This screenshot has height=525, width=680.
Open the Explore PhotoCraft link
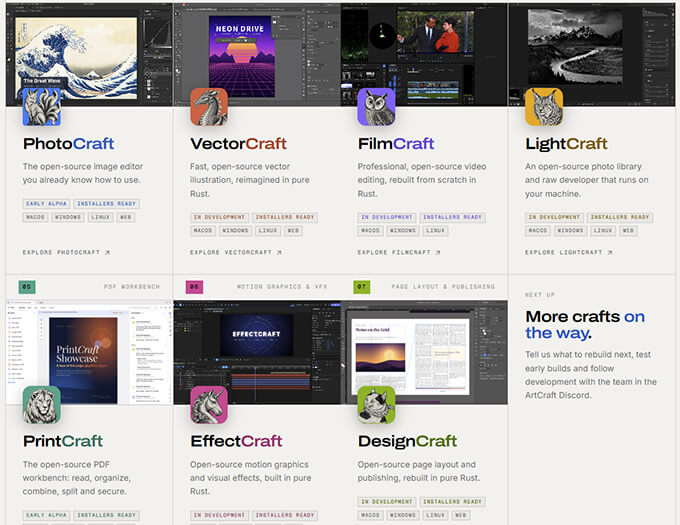pyautogui.click(x=66, y=252)
